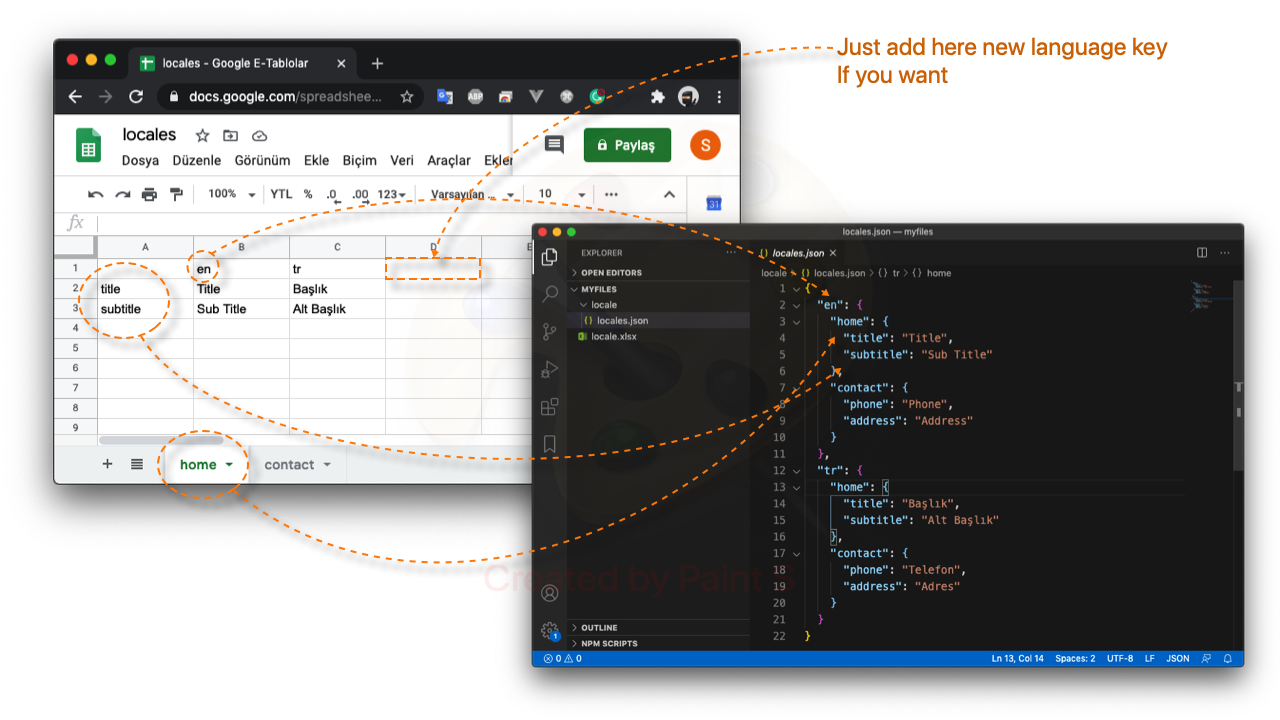Open the home sheet tab dropdown arrow
Viewport: 1280px width, 720px height.
[x=229, y=465]
